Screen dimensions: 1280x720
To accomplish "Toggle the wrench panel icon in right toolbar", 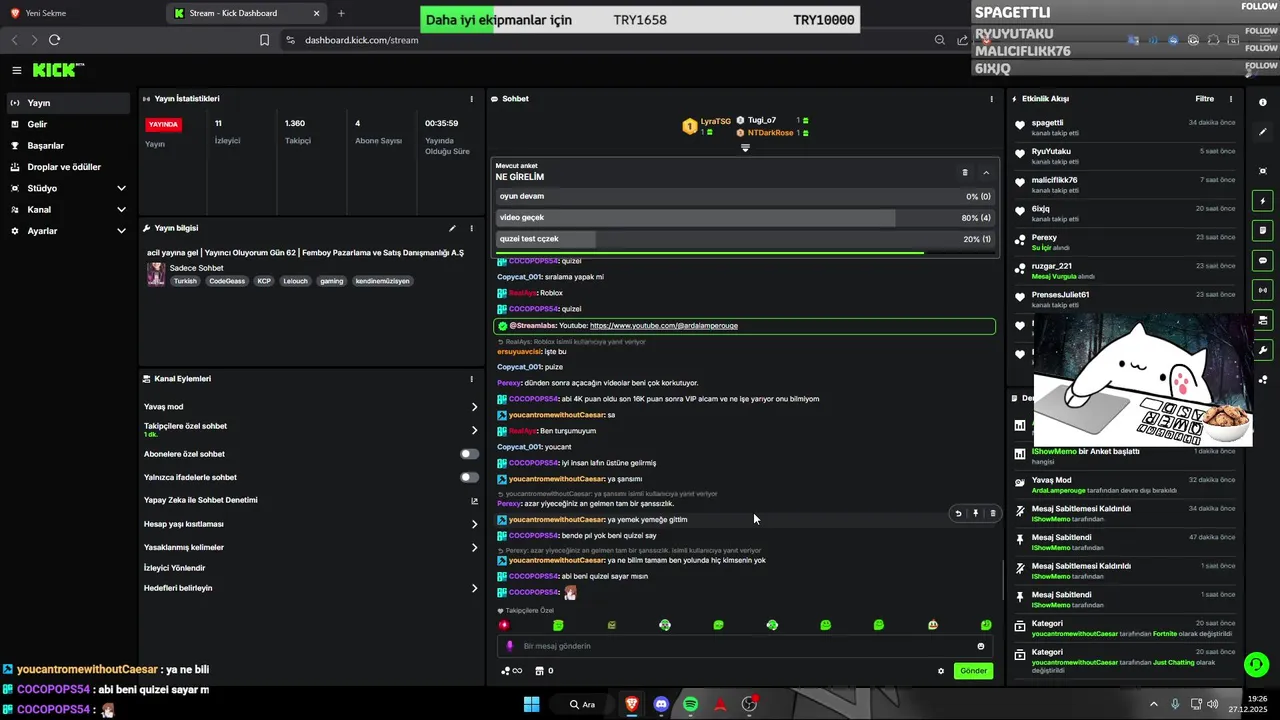I will coord(1263,350).
